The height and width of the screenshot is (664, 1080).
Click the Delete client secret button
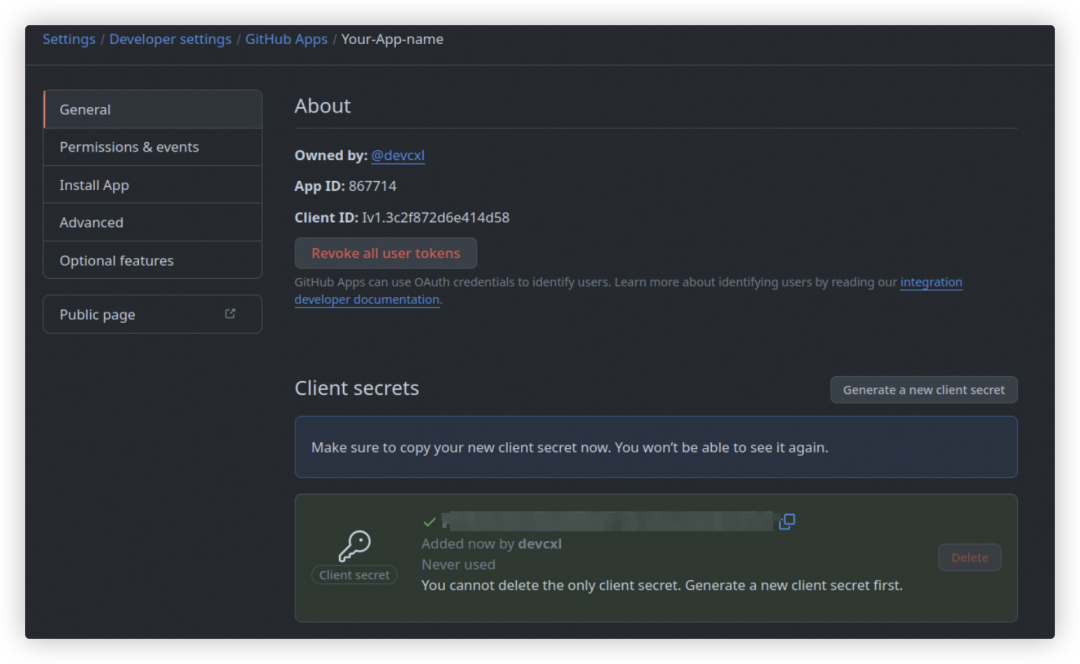click(970, 557)
